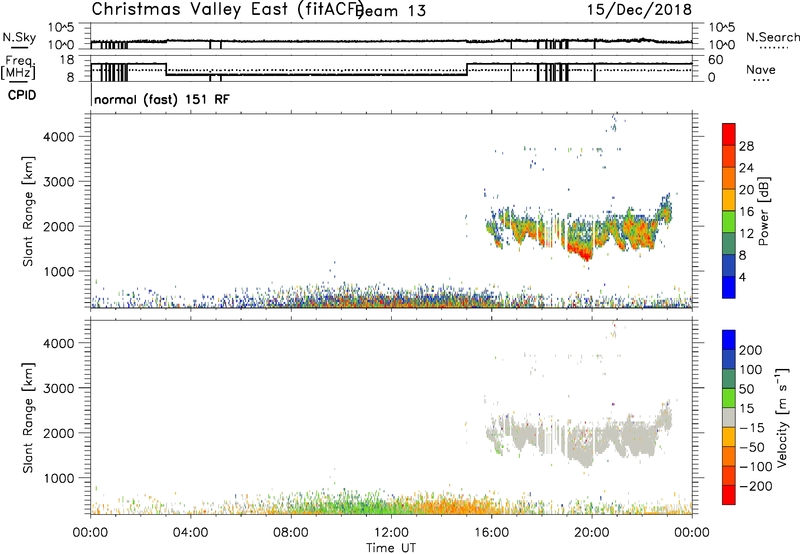
Task: Click the N.Search legend label
Action: point(772,37)
